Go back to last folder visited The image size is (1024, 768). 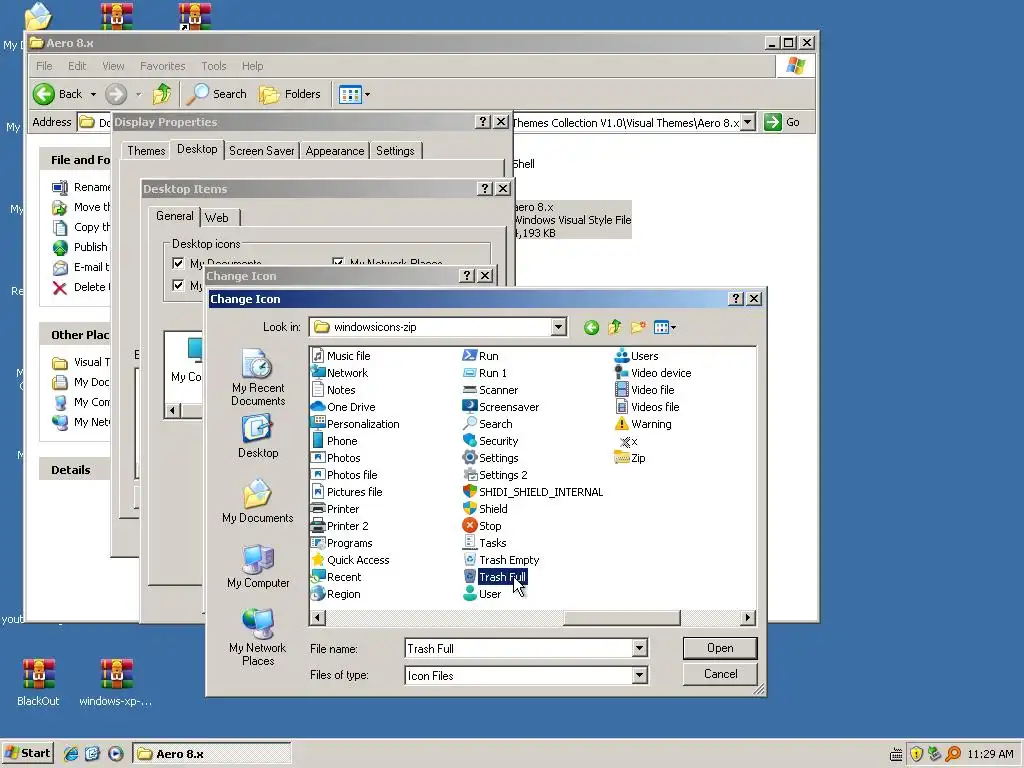tap(592, 327)
